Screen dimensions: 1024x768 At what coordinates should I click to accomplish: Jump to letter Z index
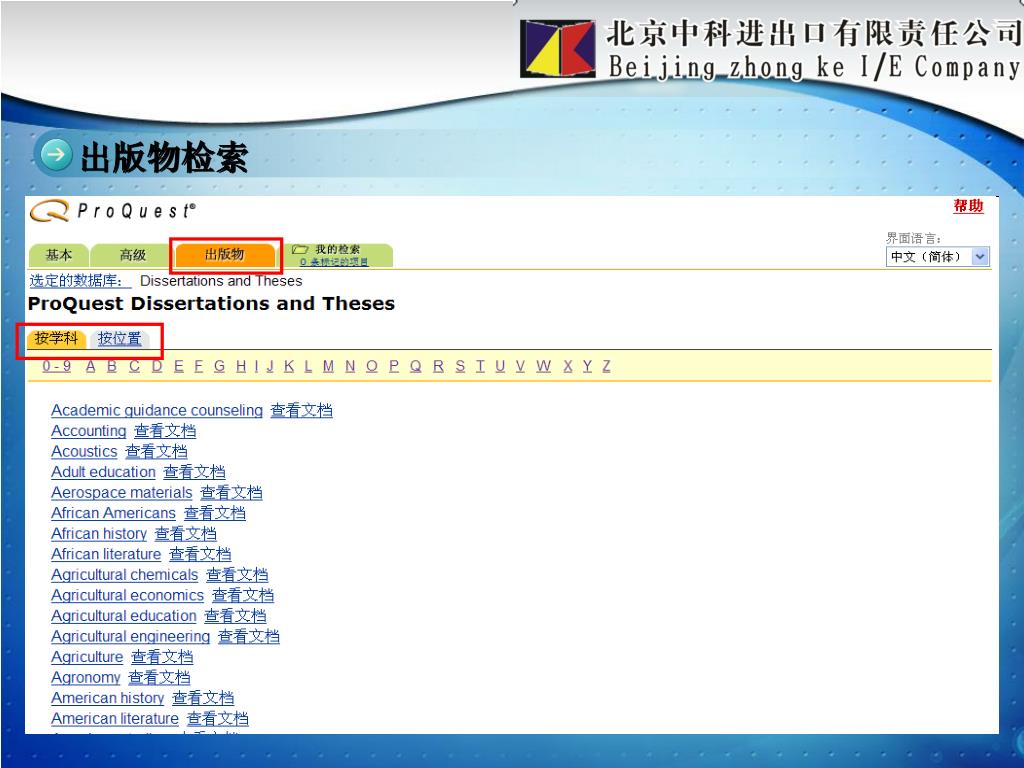606,366
